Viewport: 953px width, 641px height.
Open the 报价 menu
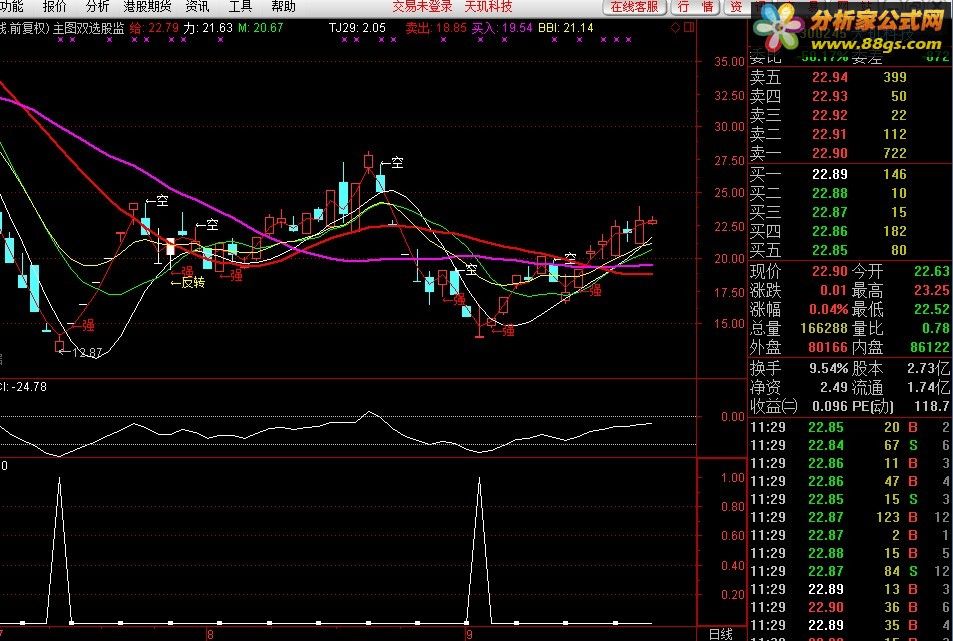click(x=54, y=7)
